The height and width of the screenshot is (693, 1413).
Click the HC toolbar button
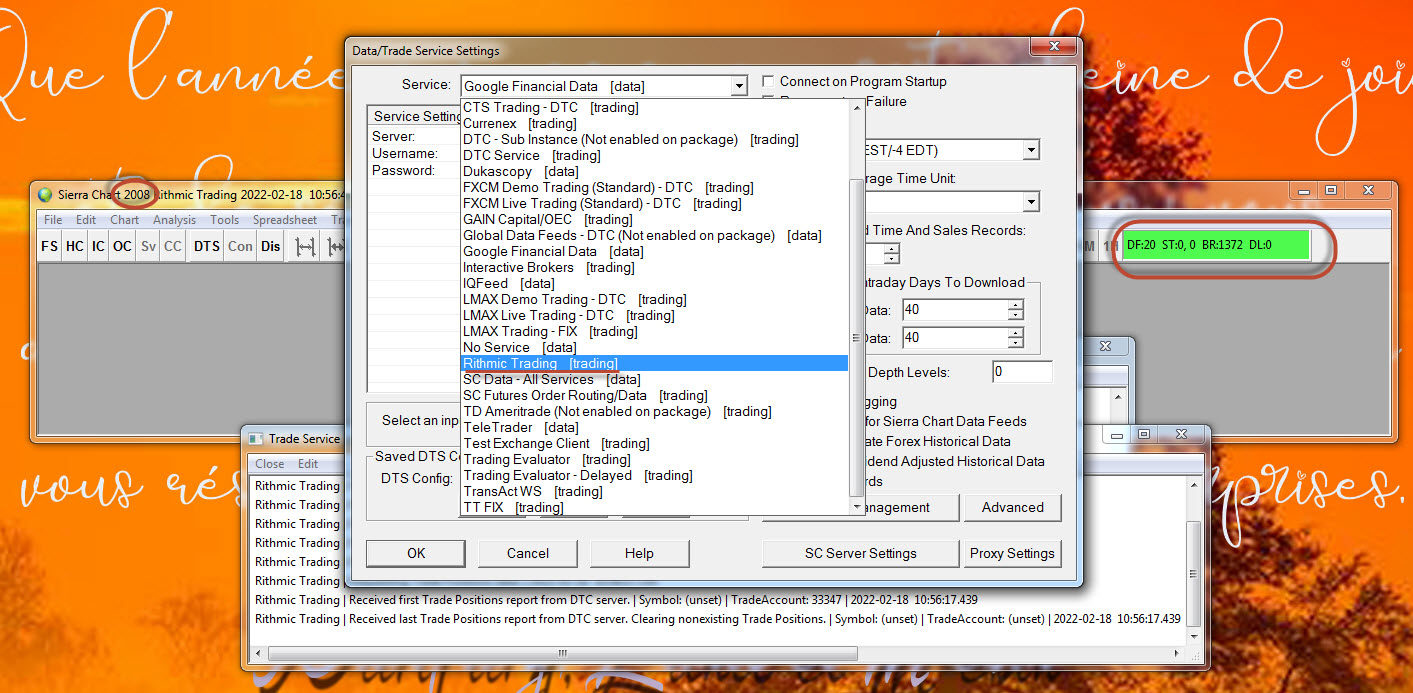click(74, 246)
